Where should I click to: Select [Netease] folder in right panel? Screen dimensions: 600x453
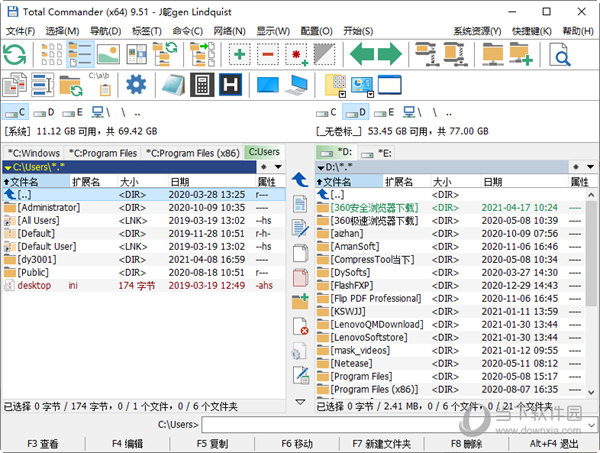tap(450, 363)
